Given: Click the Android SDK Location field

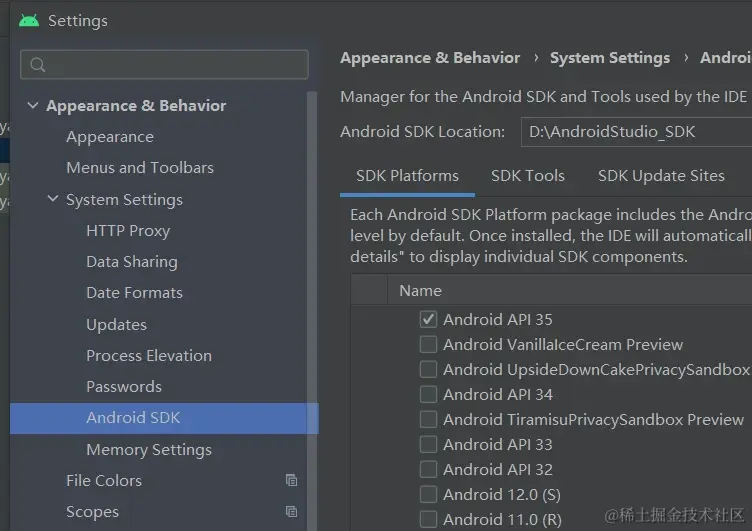Looking at the screenshot, I should (636, 132).
